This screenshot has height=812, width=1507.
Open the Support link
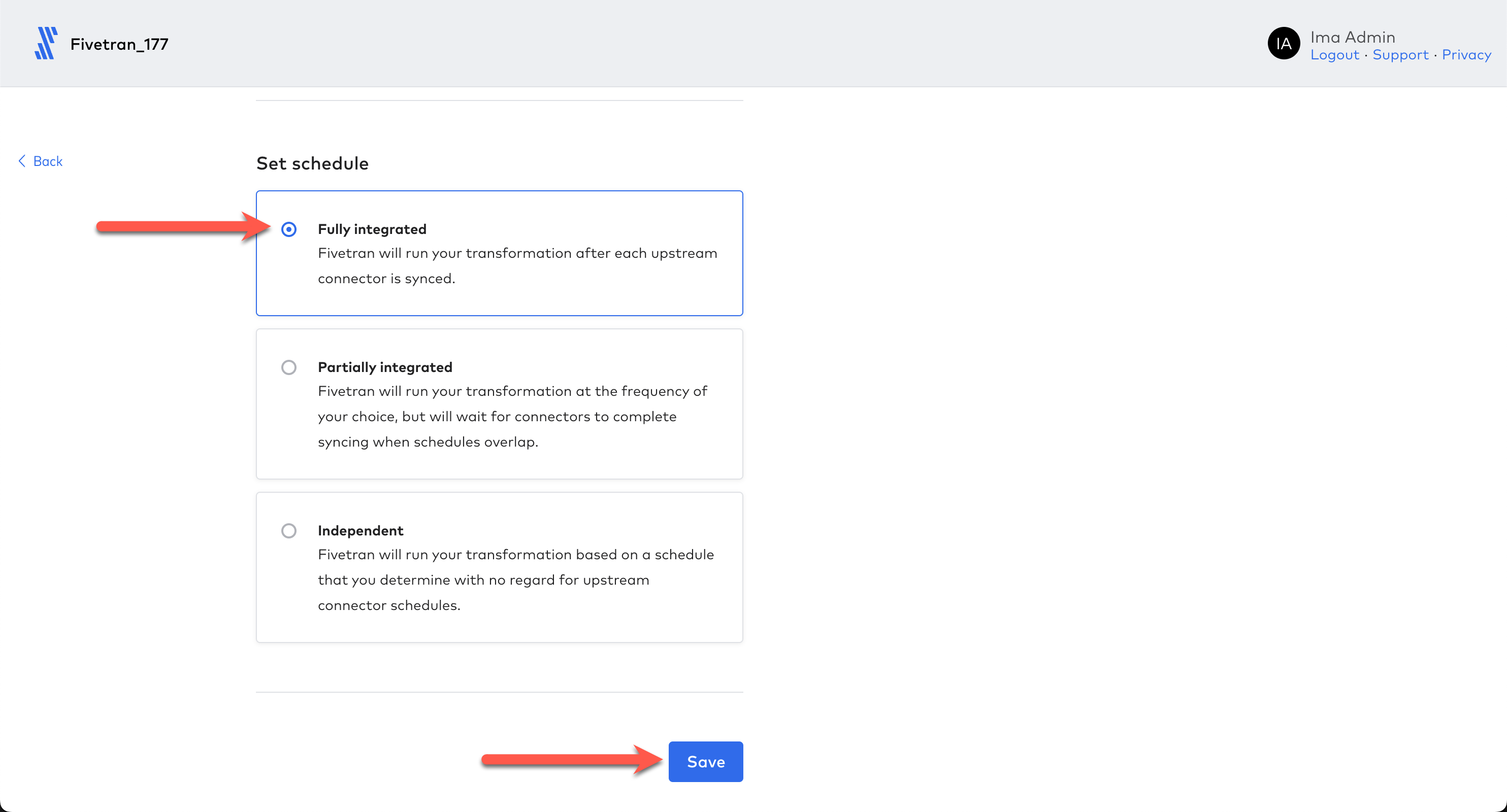(x=1400, y=55)
